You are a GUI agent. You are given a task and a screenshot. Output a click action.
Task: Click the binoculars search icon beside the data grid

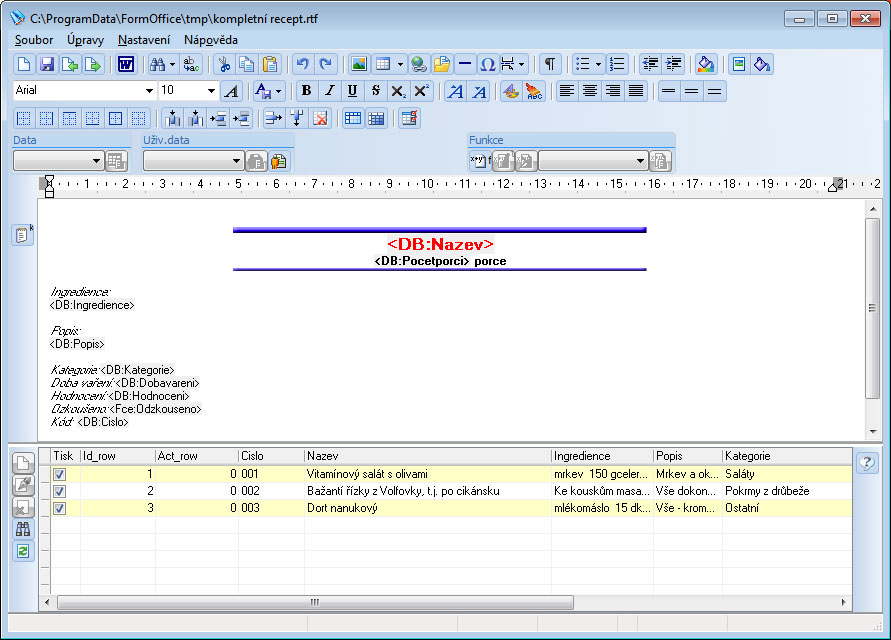click(x=23, y=529)
